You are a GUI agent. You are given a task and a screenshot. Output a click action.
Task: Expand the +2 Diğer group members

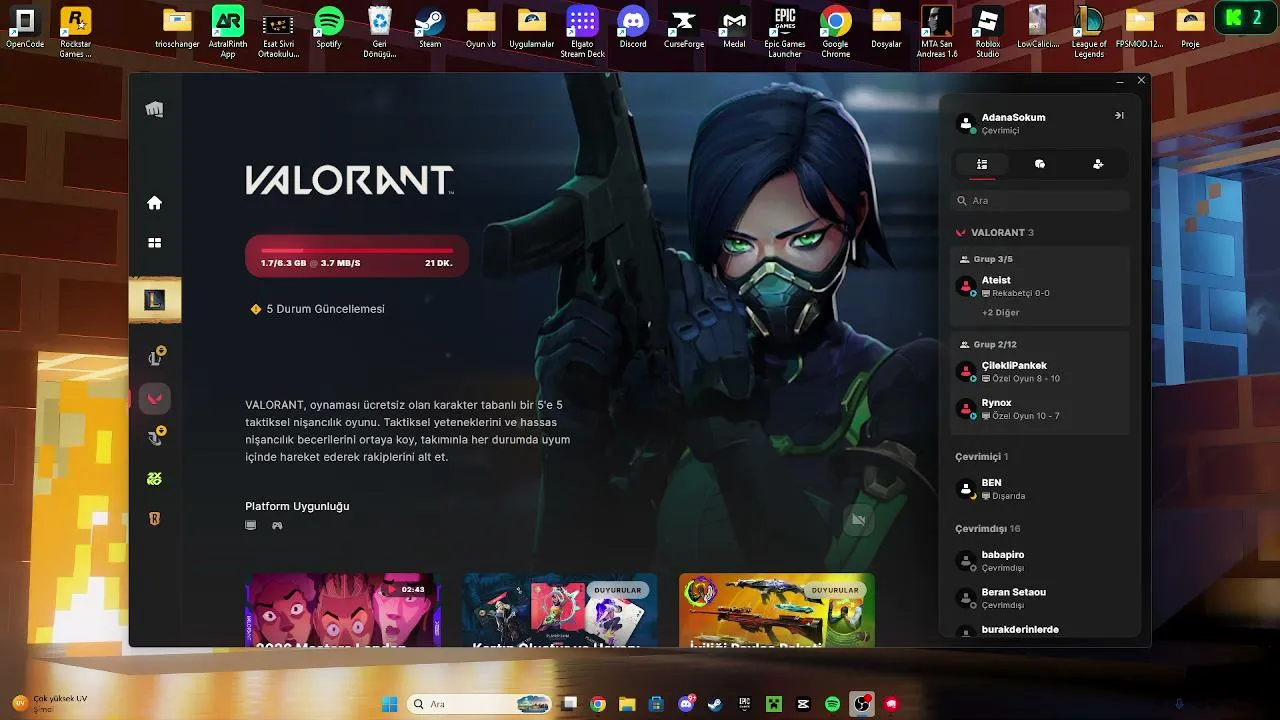(1001, 312)
